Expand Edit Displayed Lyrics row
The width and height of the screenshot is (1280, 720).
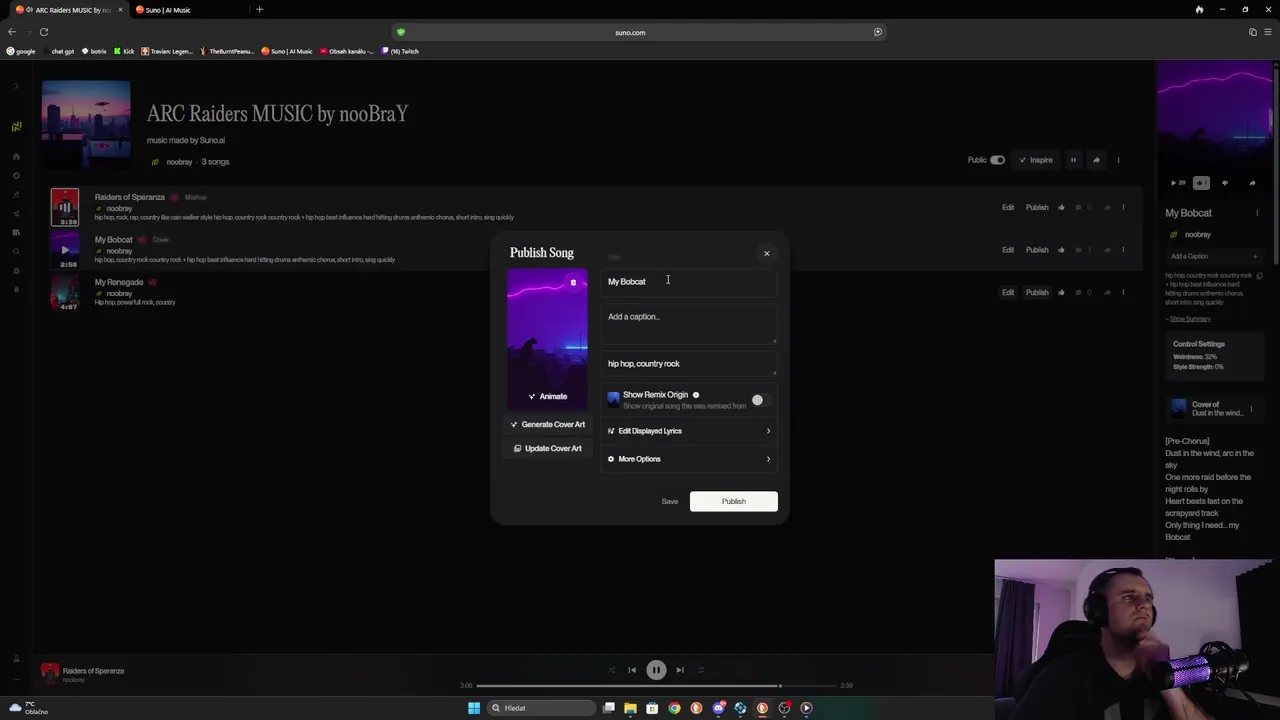[x=690, y=431]
